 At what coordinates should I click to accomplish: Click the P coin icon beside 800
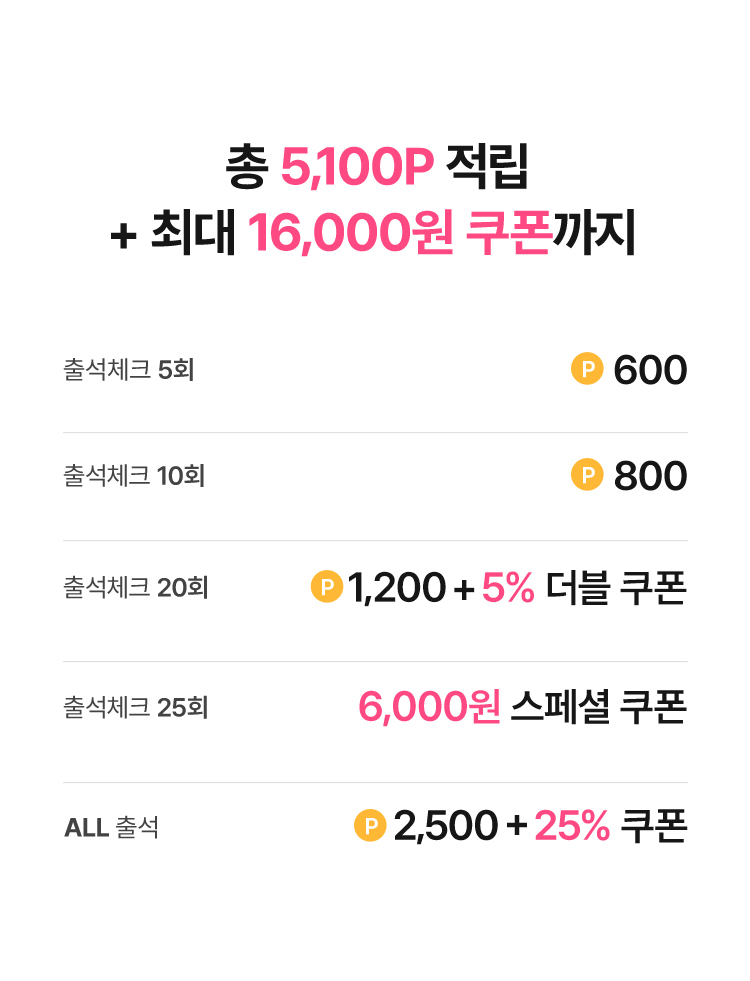[587, 476]
